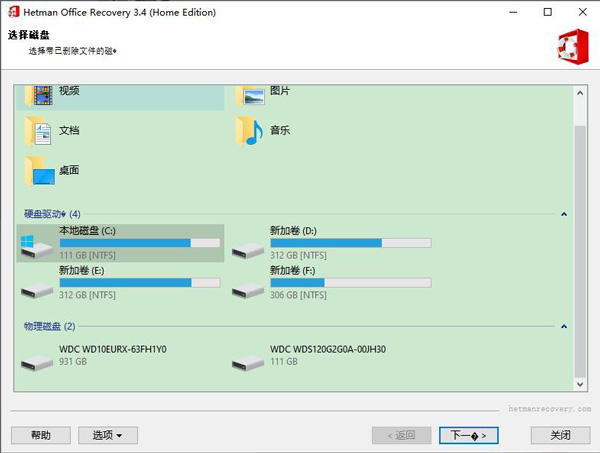This screenshot has width=600, height=453.
Task: Click the 111 GB text under WDS120G2G0A
Action: click(x=284, y=362)
